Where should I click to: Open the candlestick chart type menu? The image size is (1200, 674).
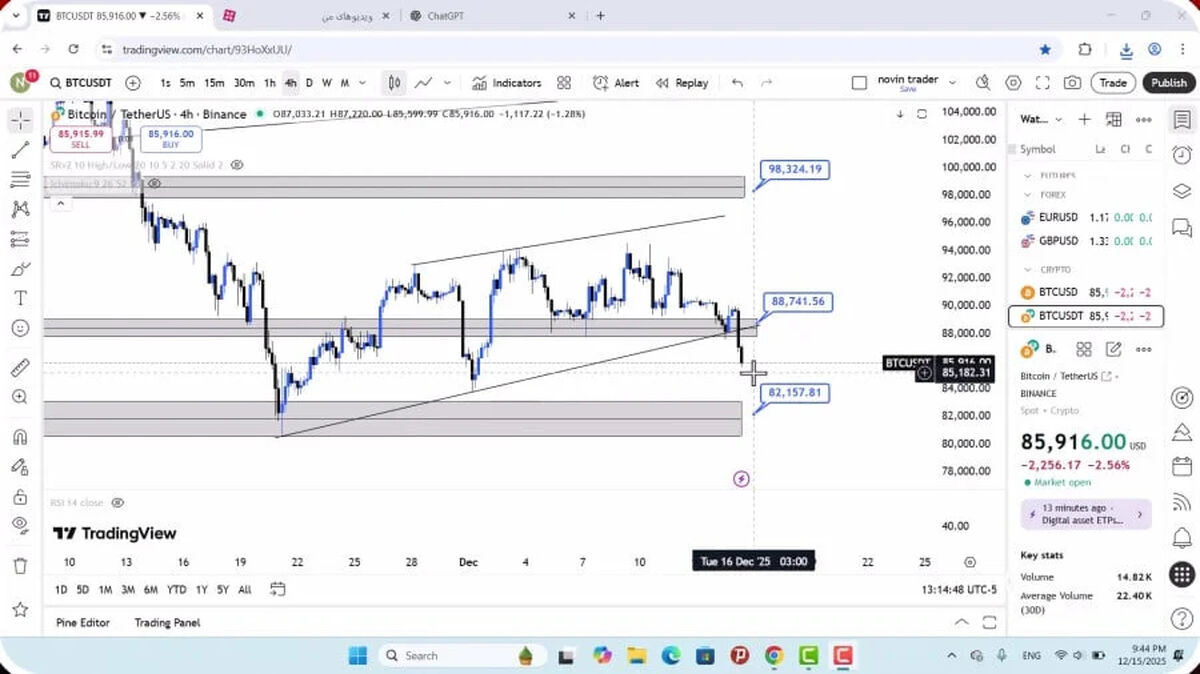[395, 83]
